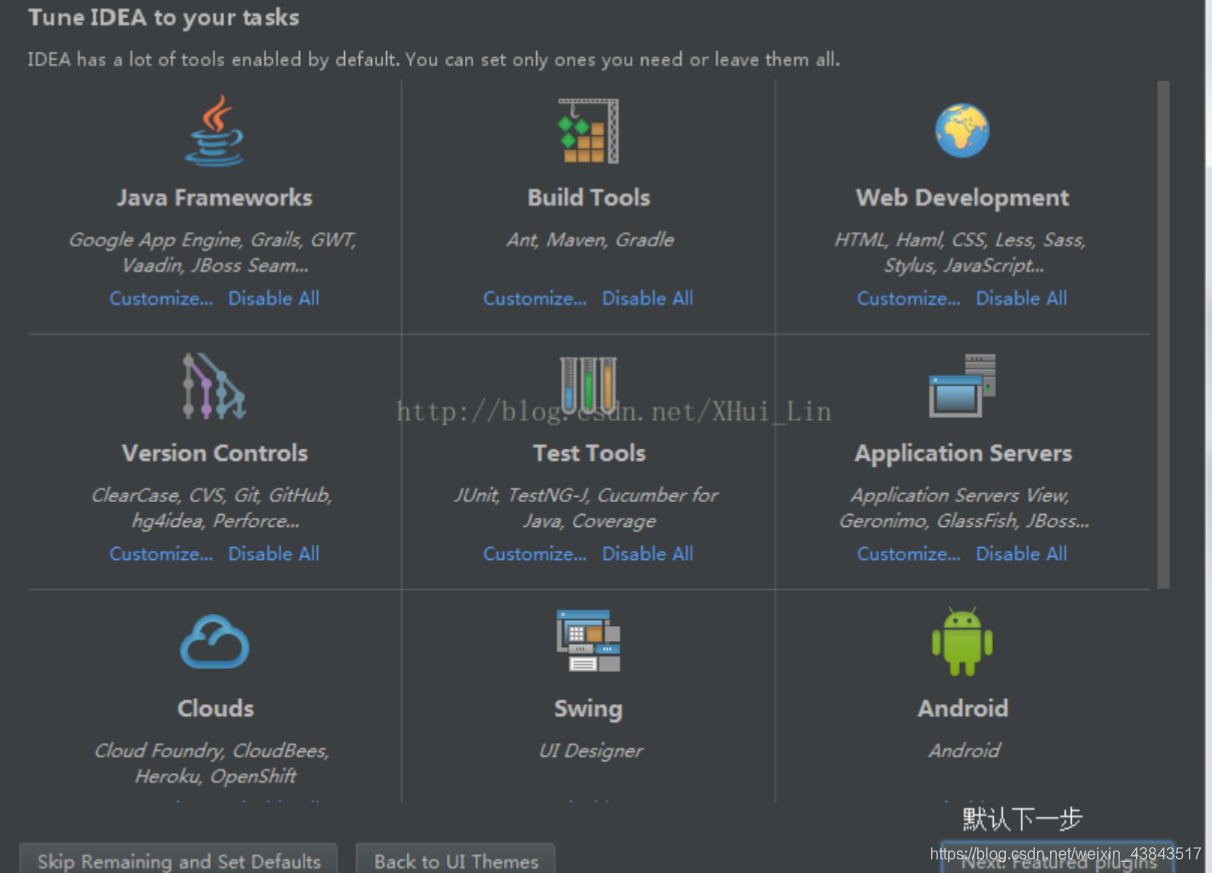The height and width of the screenshot is (873, 1212).
Task: Open Customize for Test Tools
Action: 535,553
